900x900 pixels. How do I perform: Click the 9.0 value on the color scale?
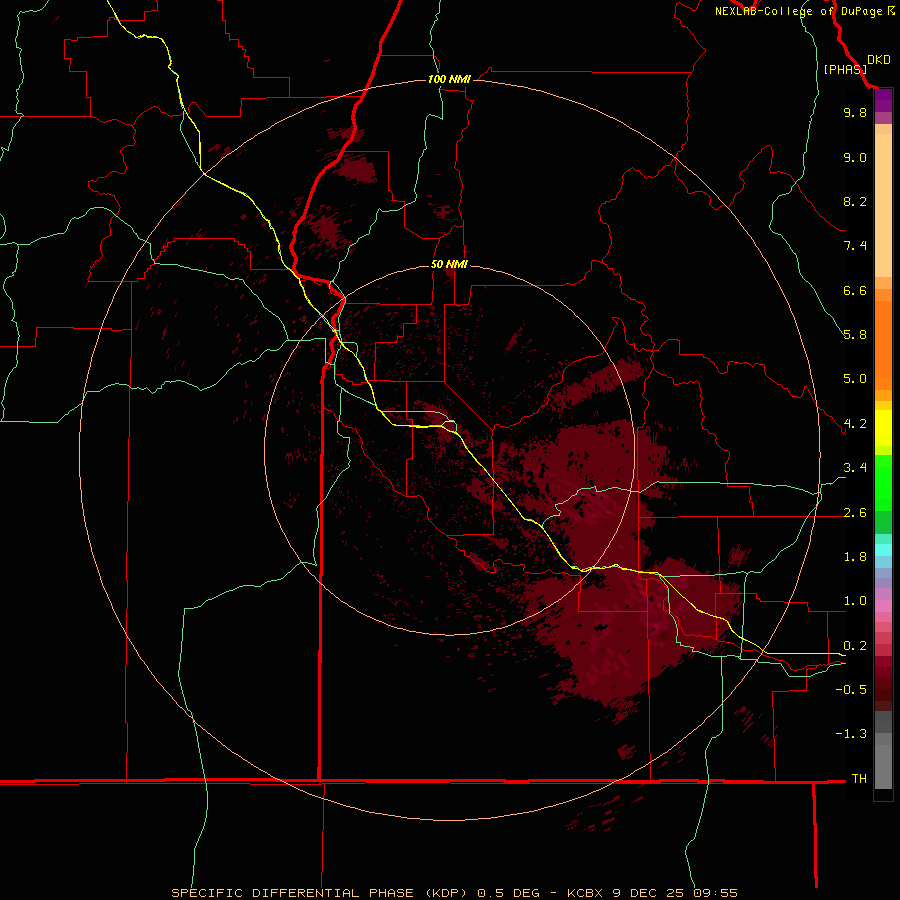click(x=855, y=157)
